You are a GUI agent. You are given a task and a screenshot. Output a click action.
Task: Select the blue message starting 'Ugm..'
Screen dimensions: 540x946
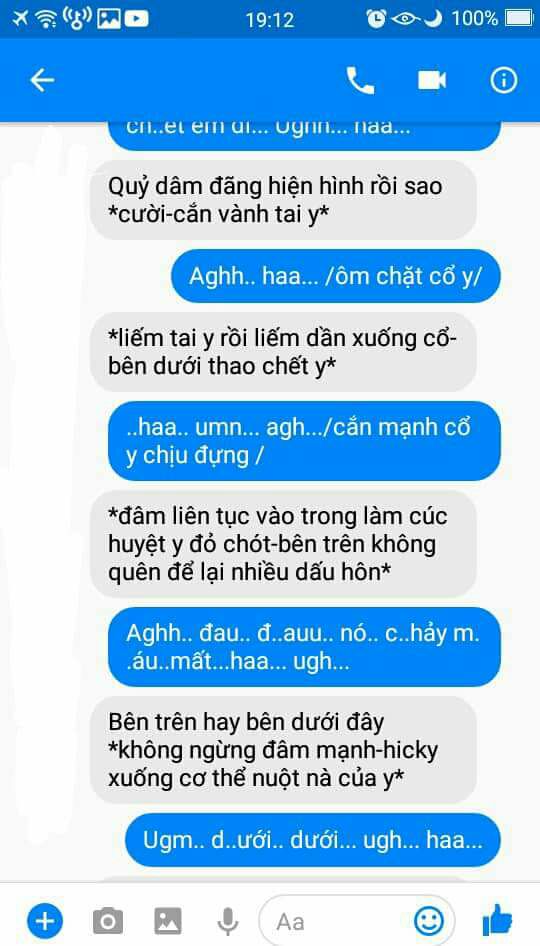(313, 840)
